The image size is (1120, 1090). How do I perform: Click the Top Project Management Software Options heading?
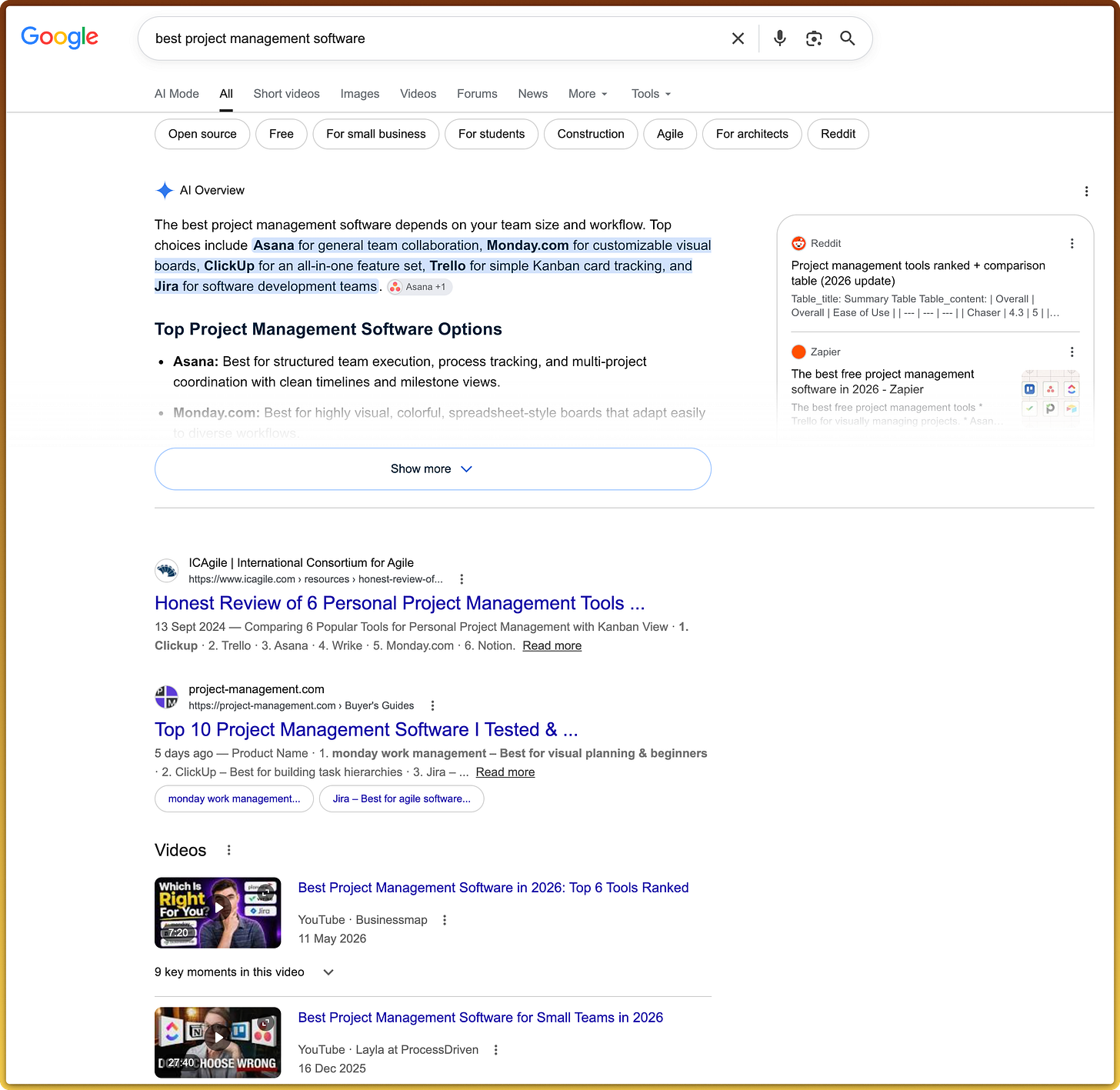click(x=328, y=329)
